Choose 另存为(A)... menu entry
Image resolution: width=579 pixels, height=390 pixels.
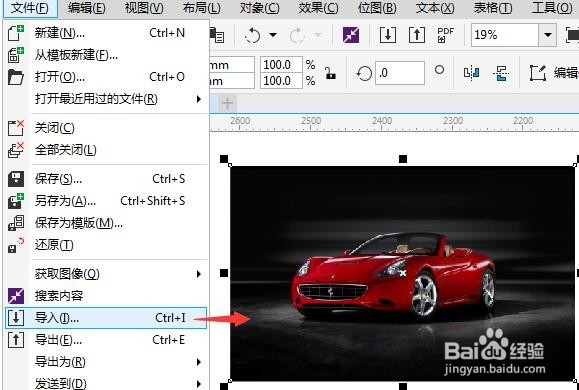[x=106, y=201]
